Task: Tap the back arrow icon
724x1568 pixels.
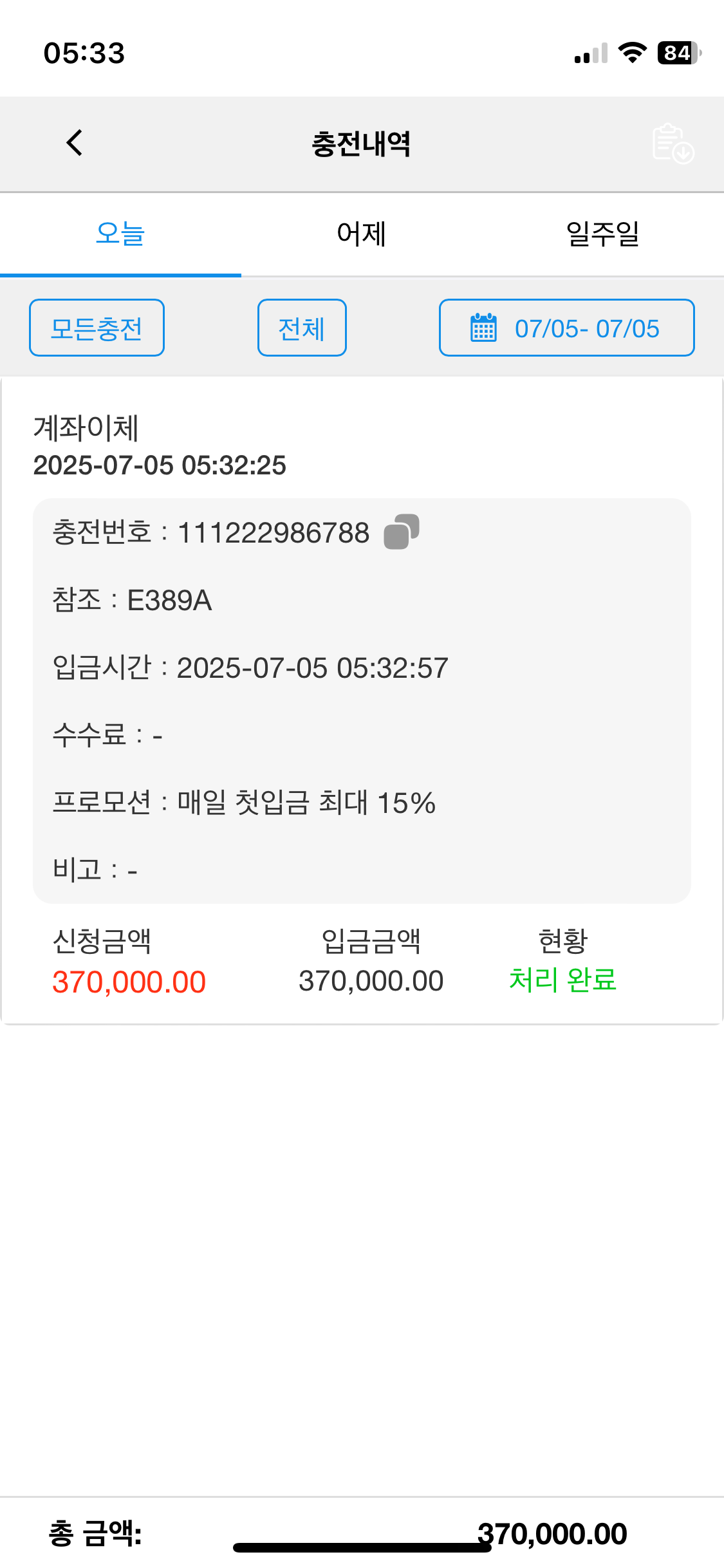Action: (x=75, y=143)
